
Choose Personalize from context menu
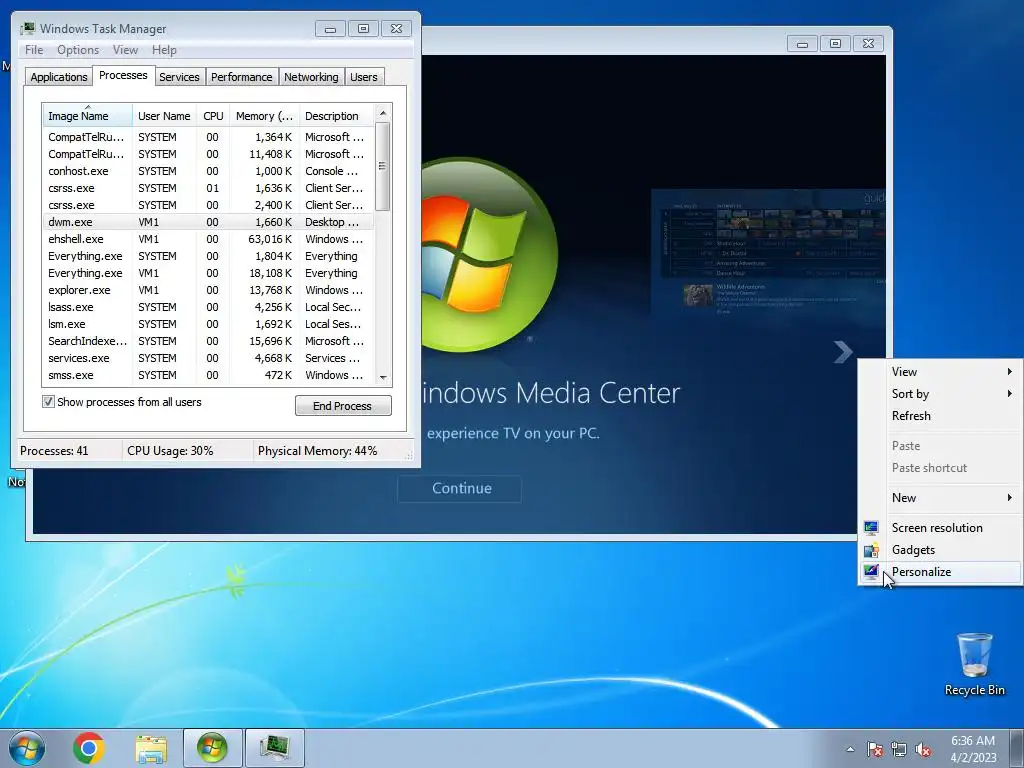[940, 571]
